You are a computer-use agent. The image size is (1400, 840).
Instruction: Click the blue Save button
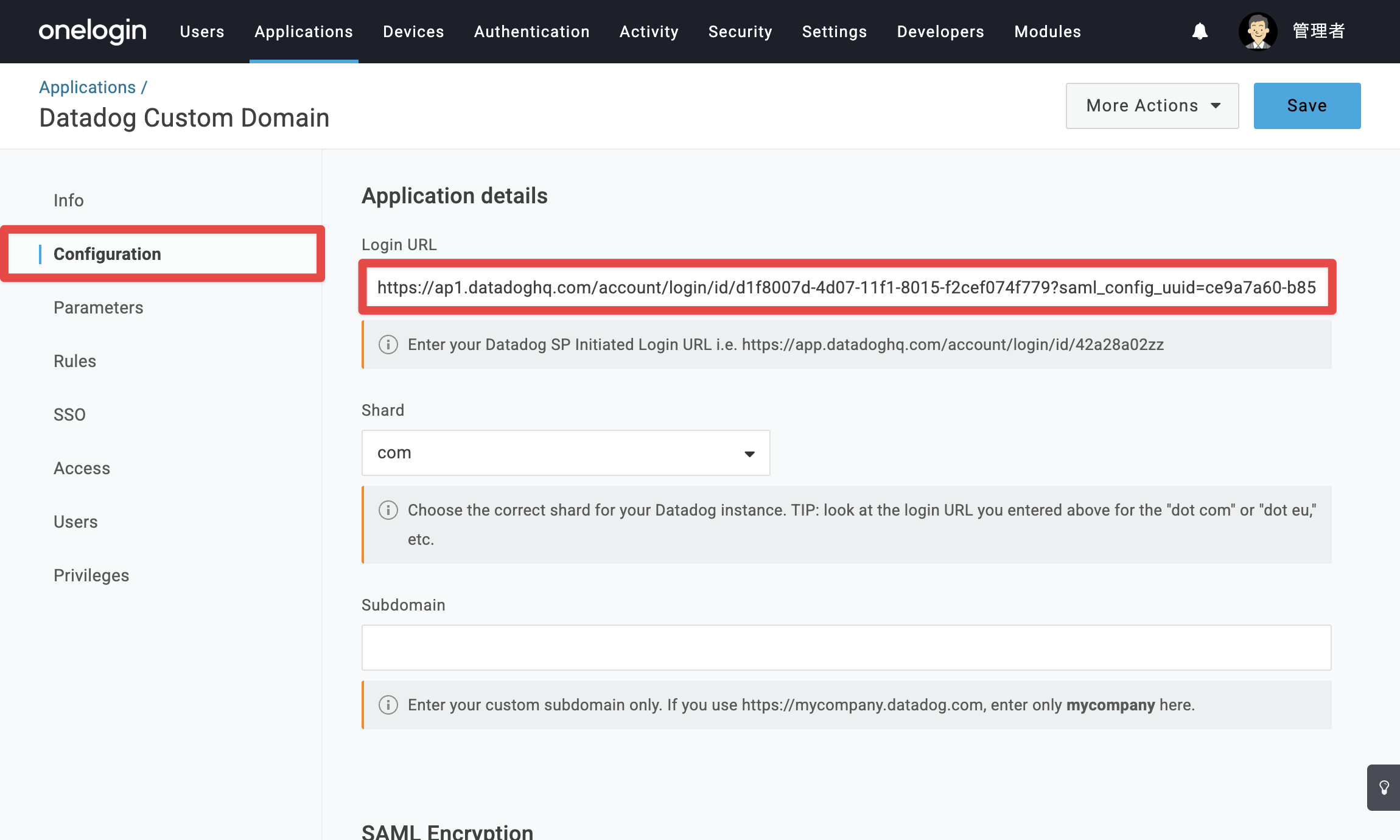pos(1307,106)
